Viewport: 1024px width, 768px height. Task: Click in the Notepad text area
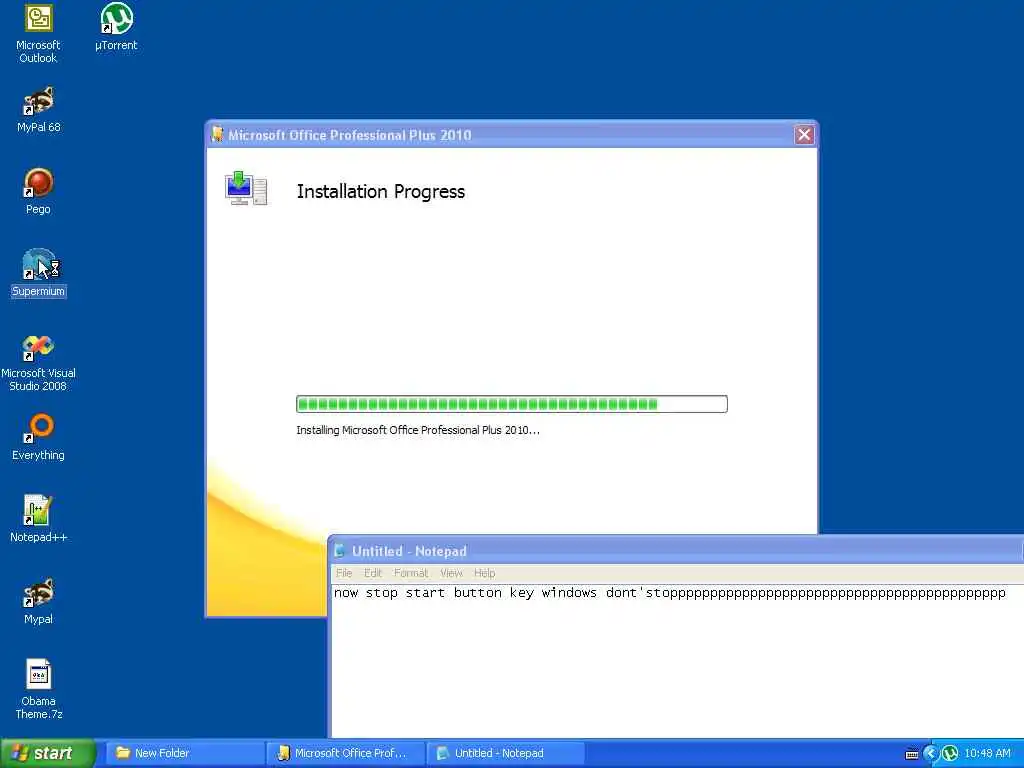pyautogui.click(x=677, y=661)
